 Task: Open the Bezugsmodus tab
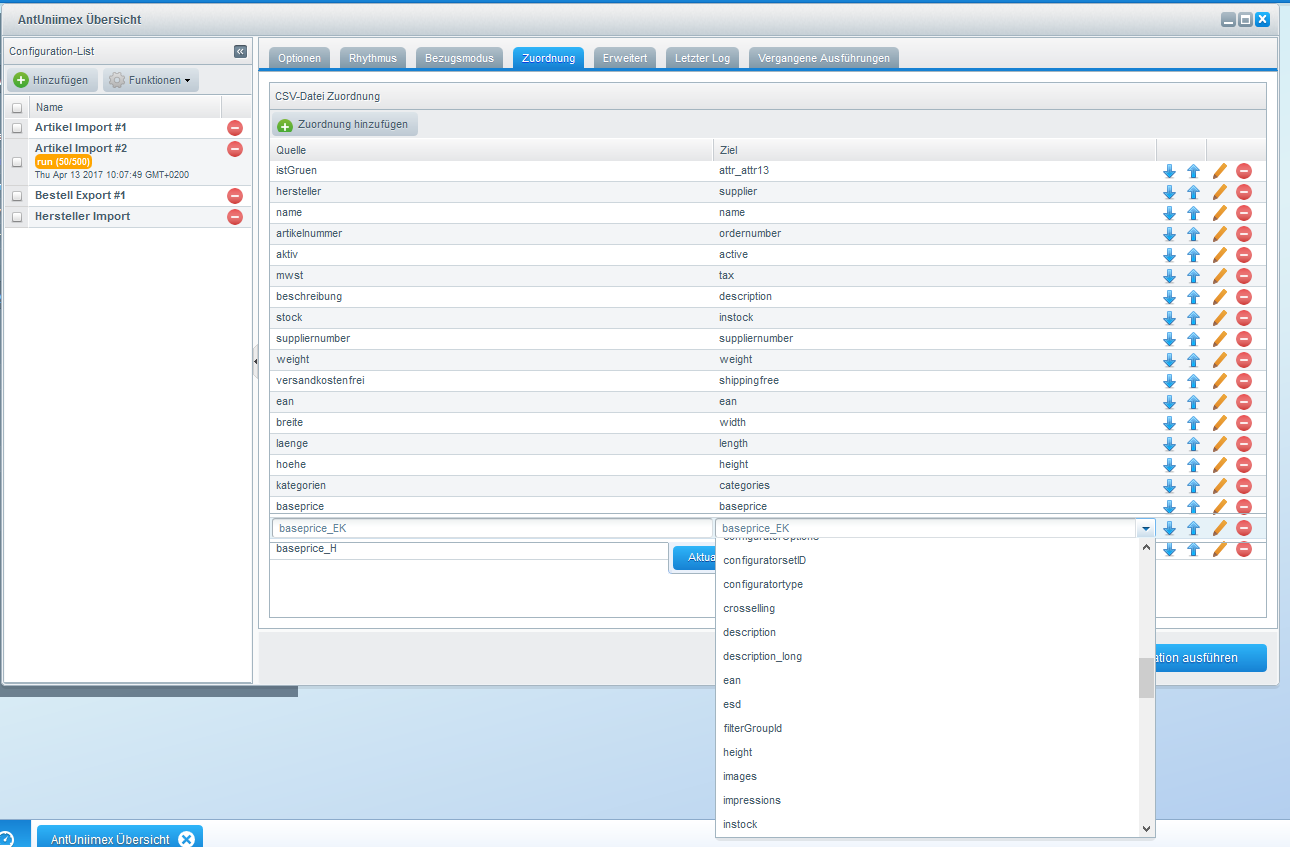459,58
